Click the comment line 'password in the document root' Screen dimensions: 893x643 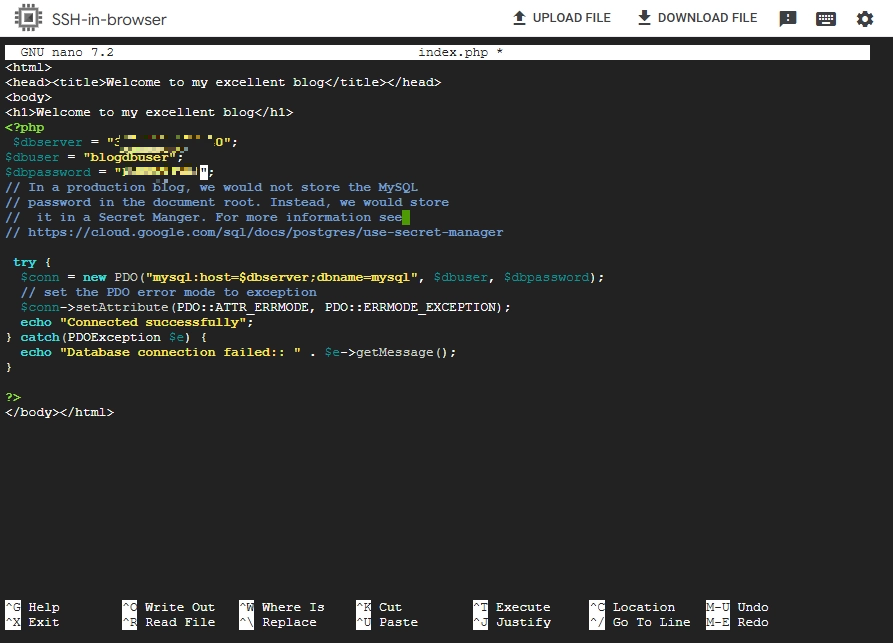pos(227,202)
